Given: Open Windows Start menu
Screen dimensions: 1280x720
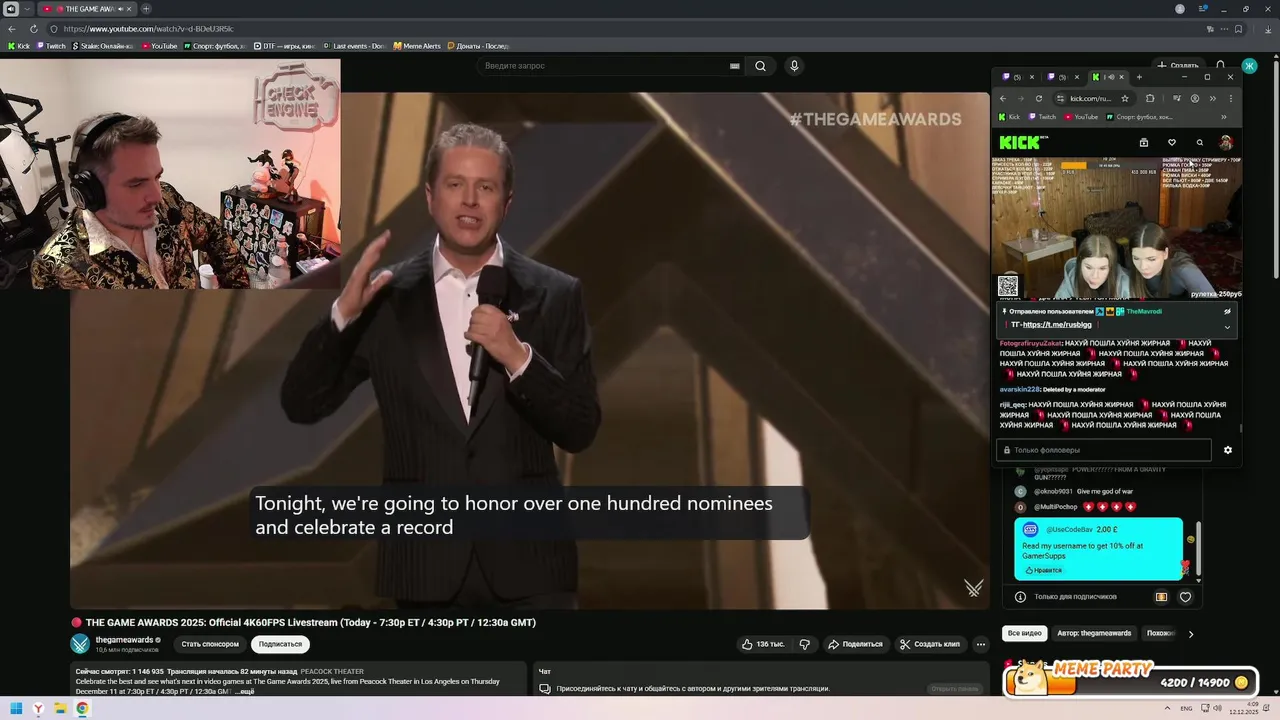Looking at the screenshot, I should [16, 708].
